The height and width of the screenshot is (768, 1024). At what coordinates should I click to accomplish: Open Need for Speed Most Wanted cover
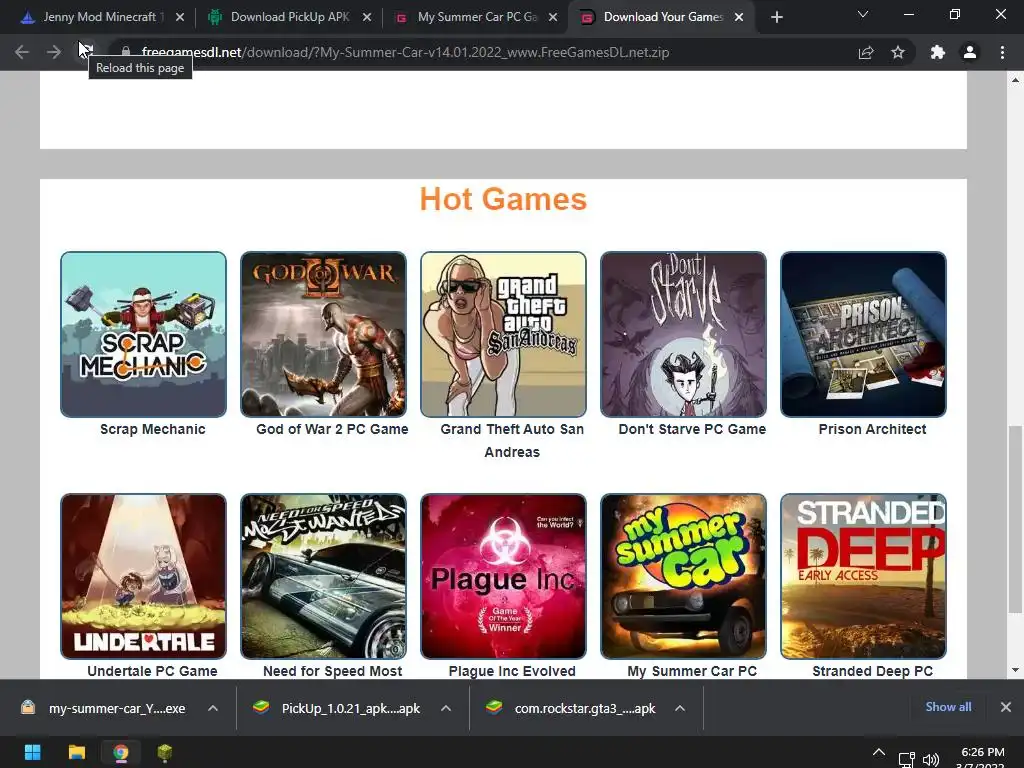click(323, 576)
